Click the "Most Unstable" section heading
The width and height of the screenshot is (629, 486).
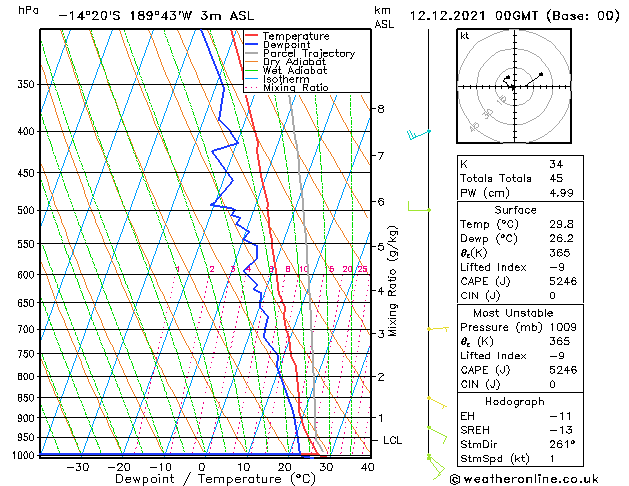pyautogui.click(x=513, y=313)
